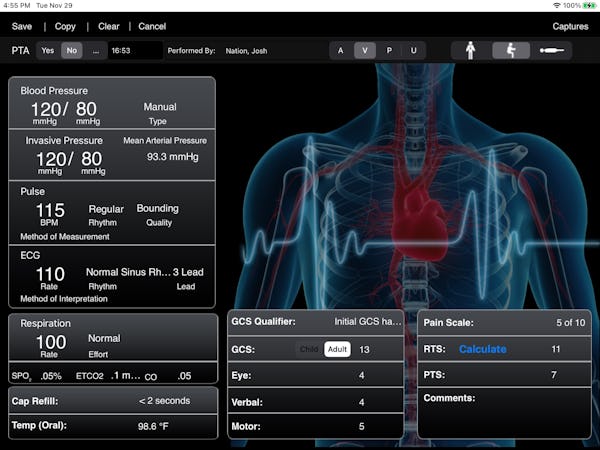The width and height of the screenshot is (600, 450).
Task: Edit the ECG rate 110 value
Action: pos(50,274)
